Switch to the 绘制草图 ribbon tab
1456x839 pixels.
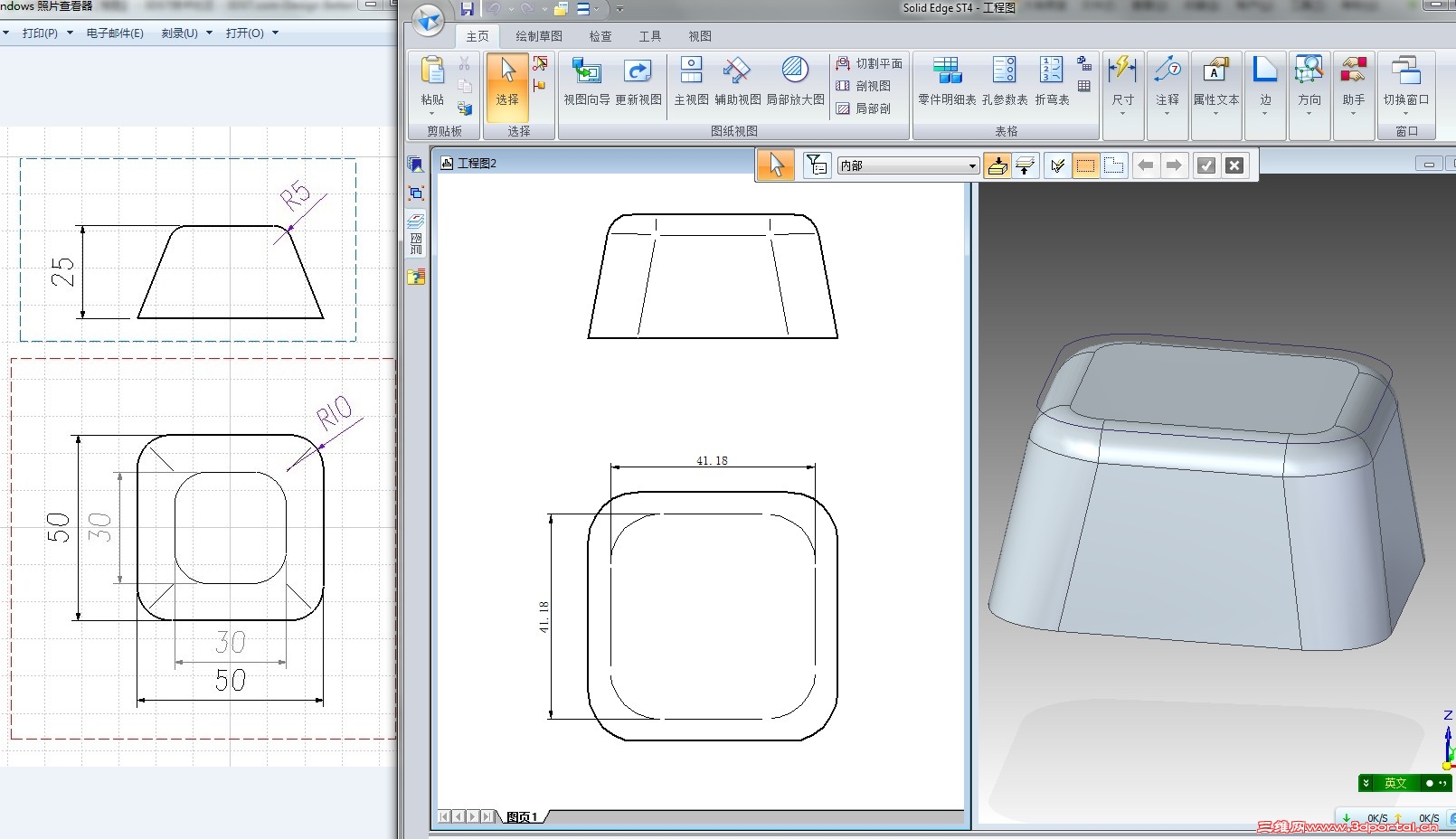coord(538,36)
